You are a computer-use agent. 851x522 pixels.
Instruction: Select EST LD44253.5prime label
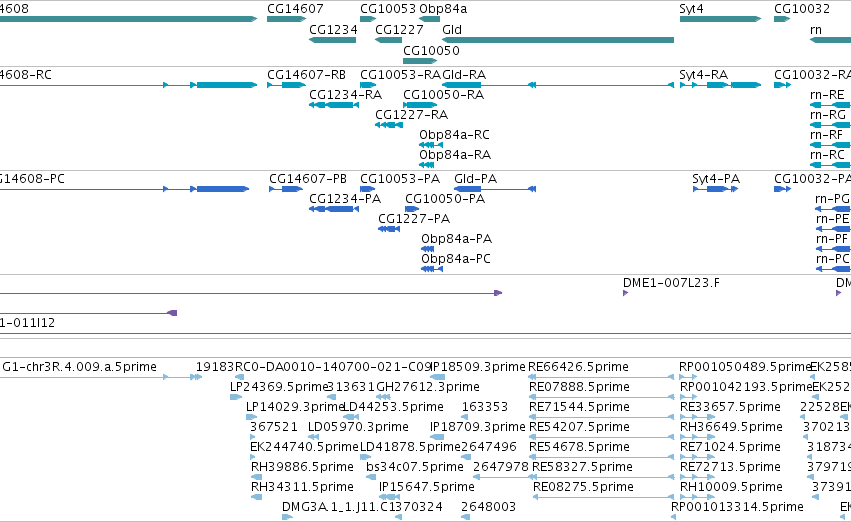click(x=393, y=407)
